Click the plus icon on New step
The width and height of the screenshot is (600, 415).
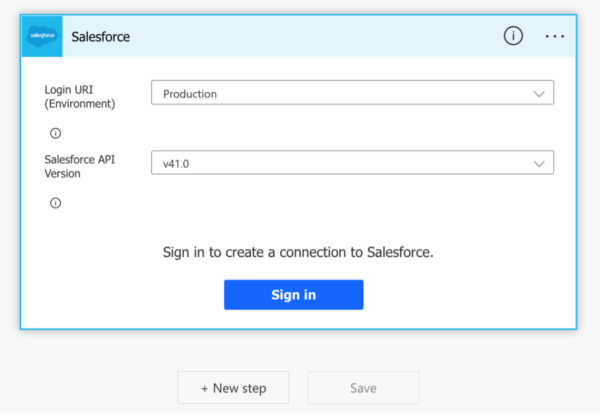205,388
